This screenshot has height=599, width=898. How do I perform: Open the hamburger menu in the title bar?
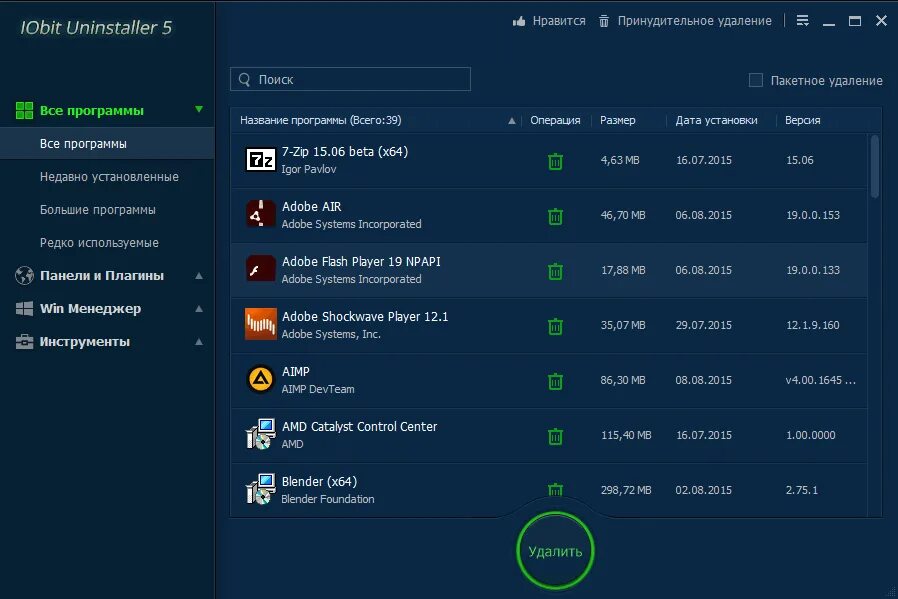point(802,20)
